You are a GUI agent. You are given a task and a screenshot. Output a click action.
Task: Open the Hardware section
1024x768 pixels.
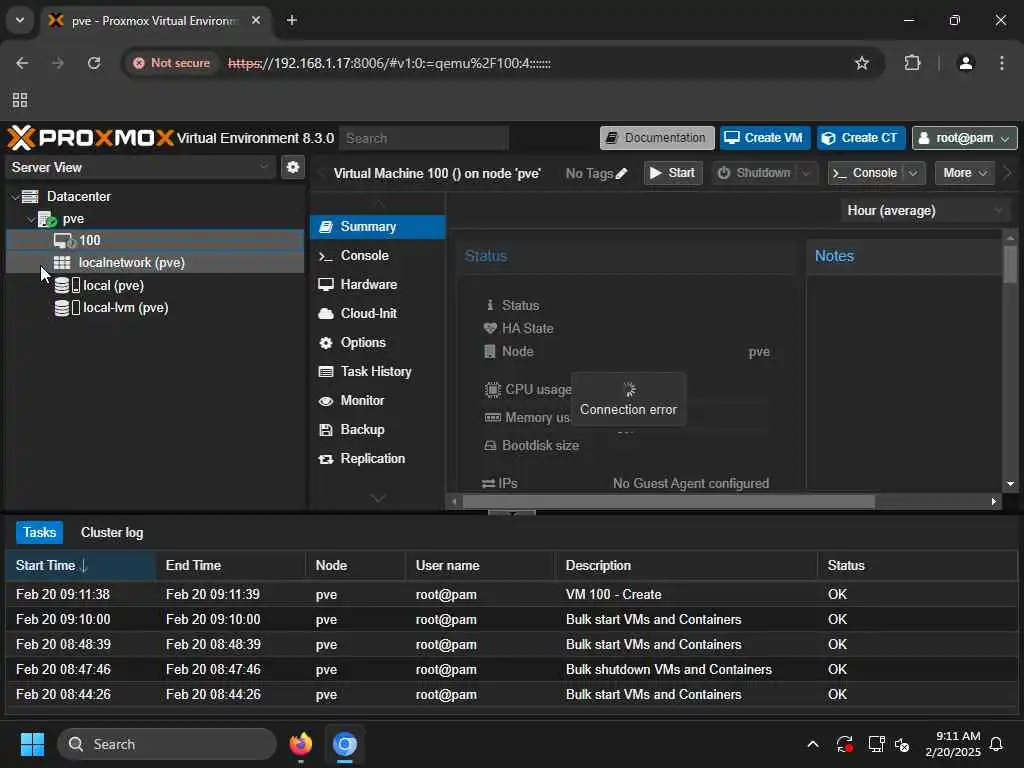pos(377,284)
